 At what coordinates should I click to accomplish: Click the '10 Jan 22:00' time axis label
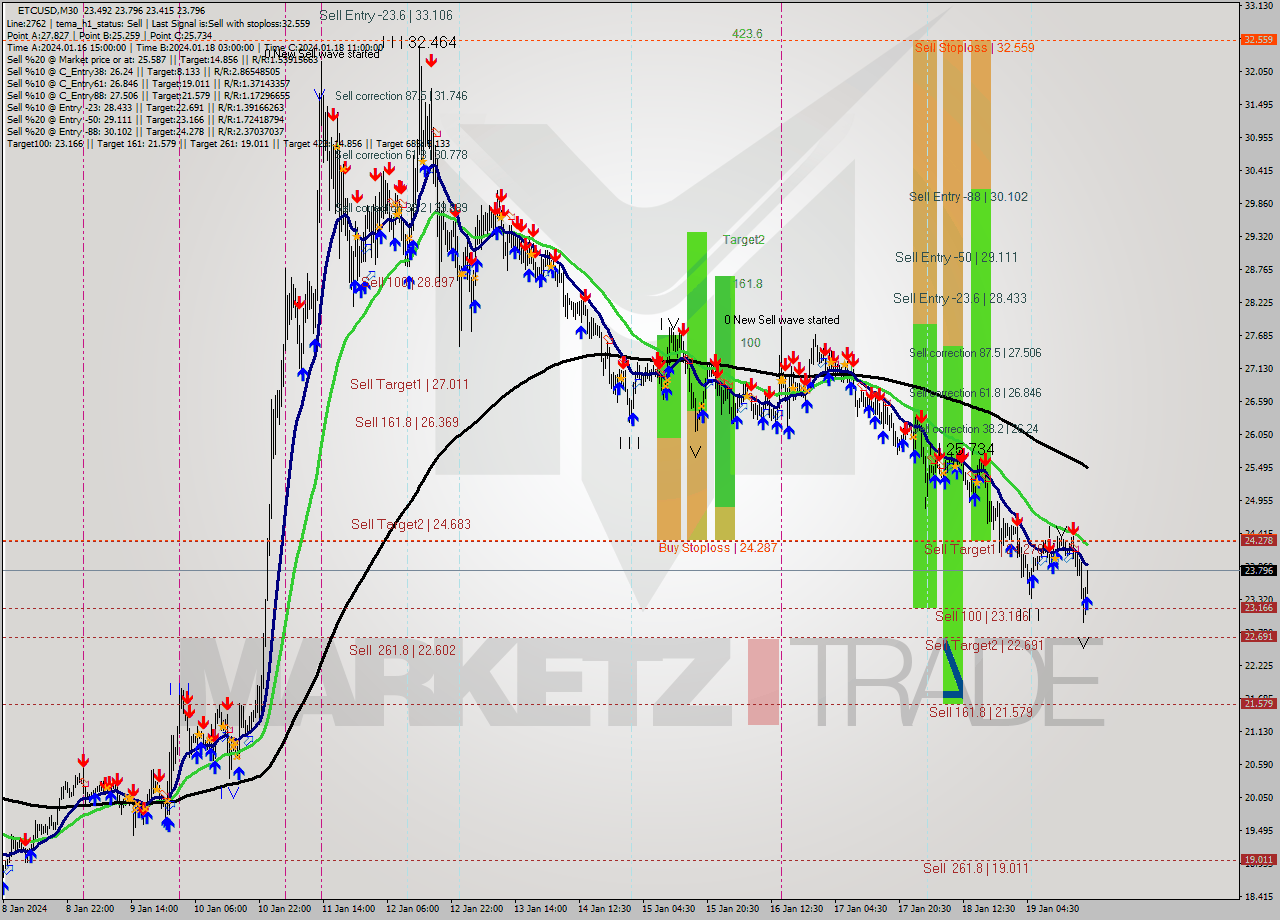tap(284, 909)
